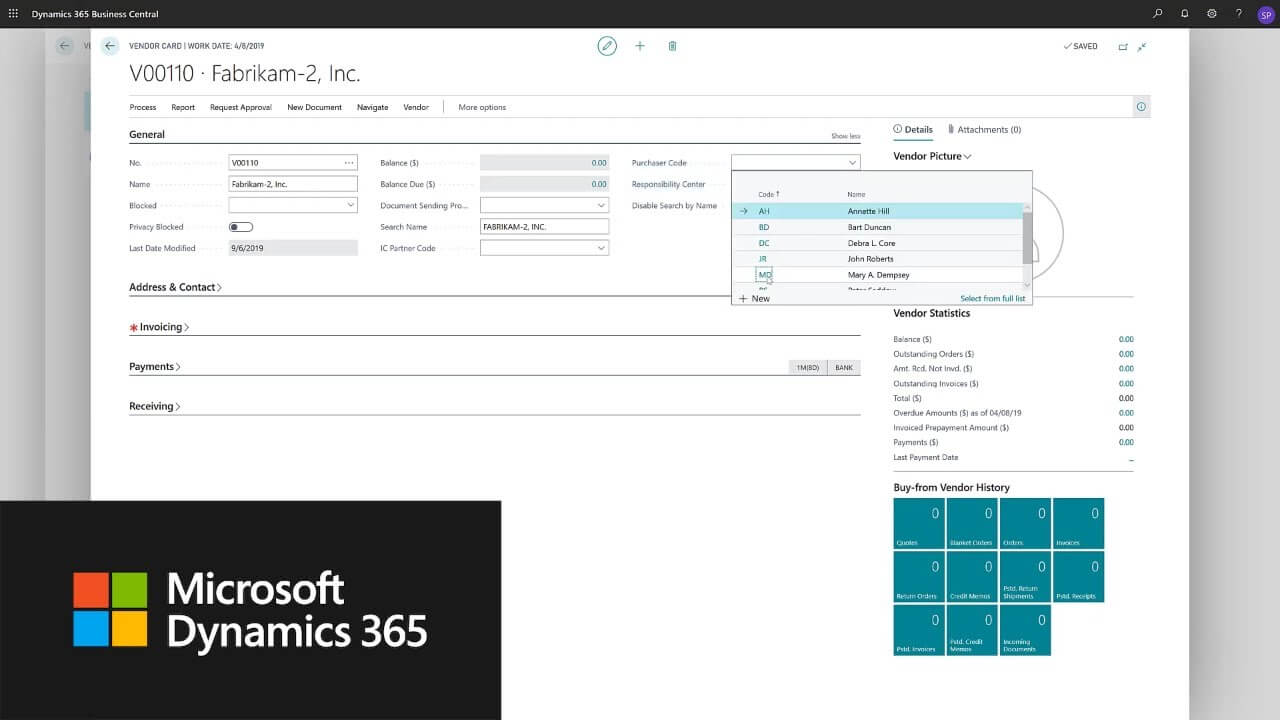Open the Orders tile
The image size is (1280, 720).
pos(1025,524)
